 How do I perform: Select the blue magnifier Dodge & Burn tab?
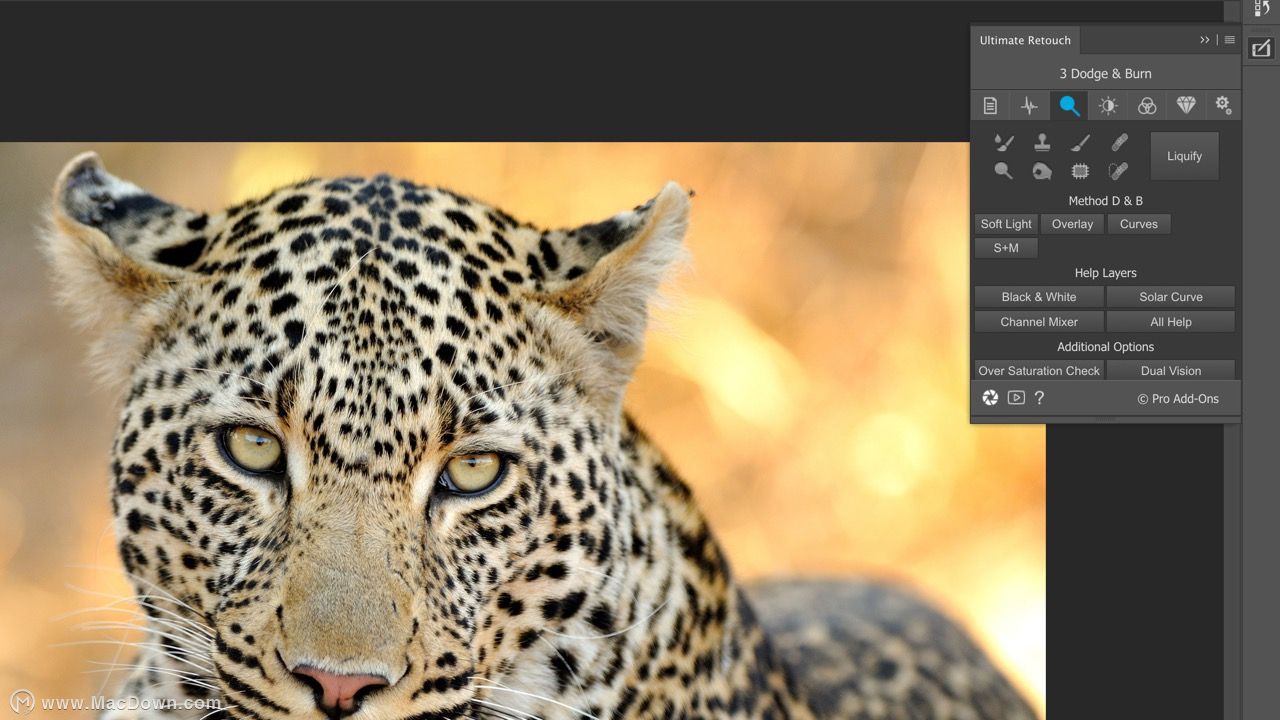(1069, 105)
